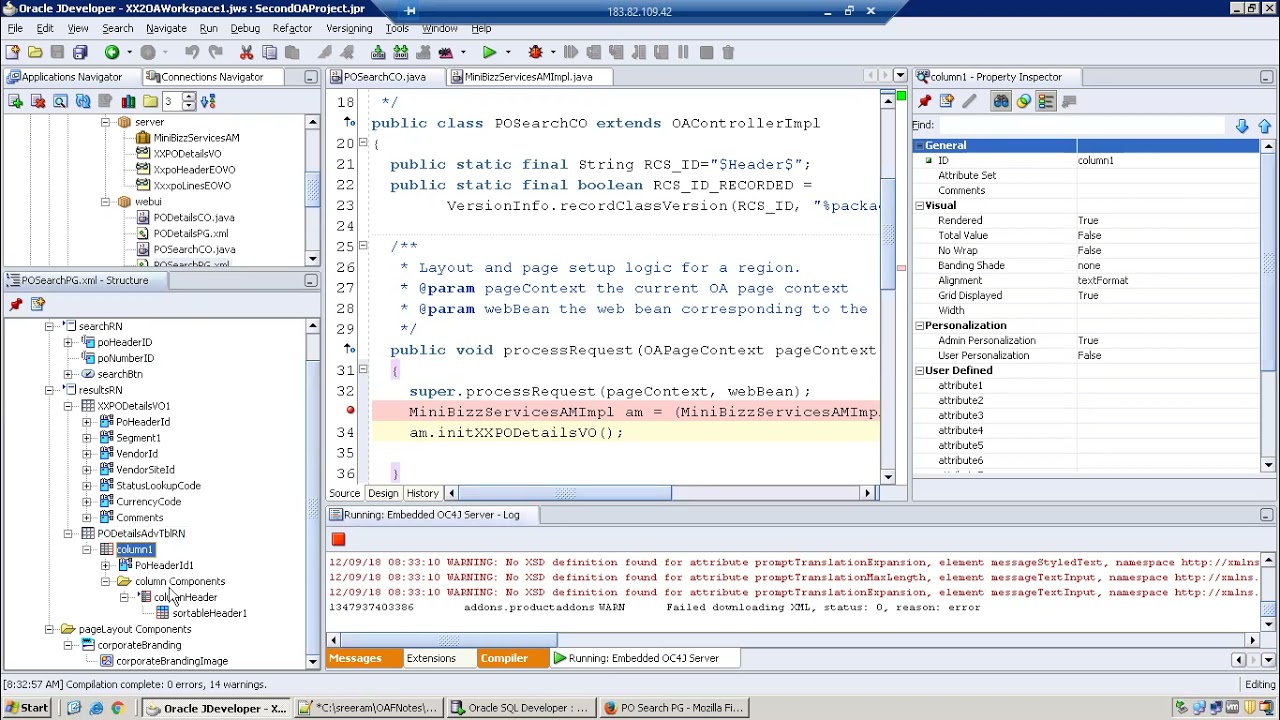Viewport: 1280px width, 720px height.
Task: Switch to the Design editor tab
Action: pos(383,493)
